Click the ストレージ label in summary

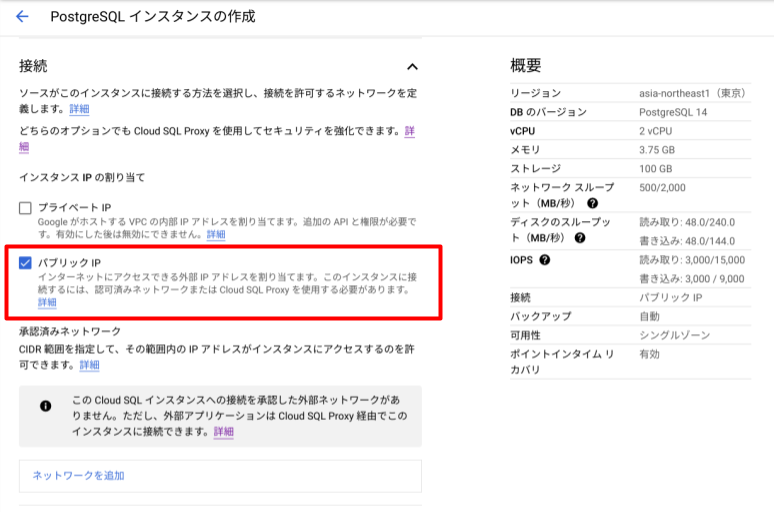(x=536, y=168)
